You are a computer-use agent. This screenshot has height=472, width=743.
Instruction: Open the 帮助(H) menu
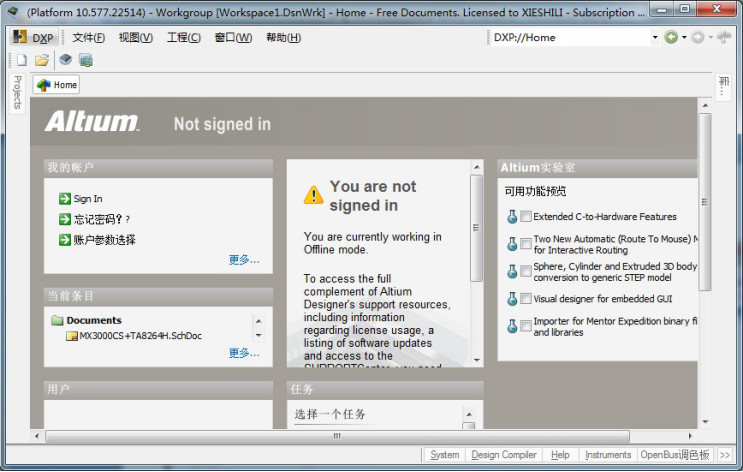pos(283,37)
